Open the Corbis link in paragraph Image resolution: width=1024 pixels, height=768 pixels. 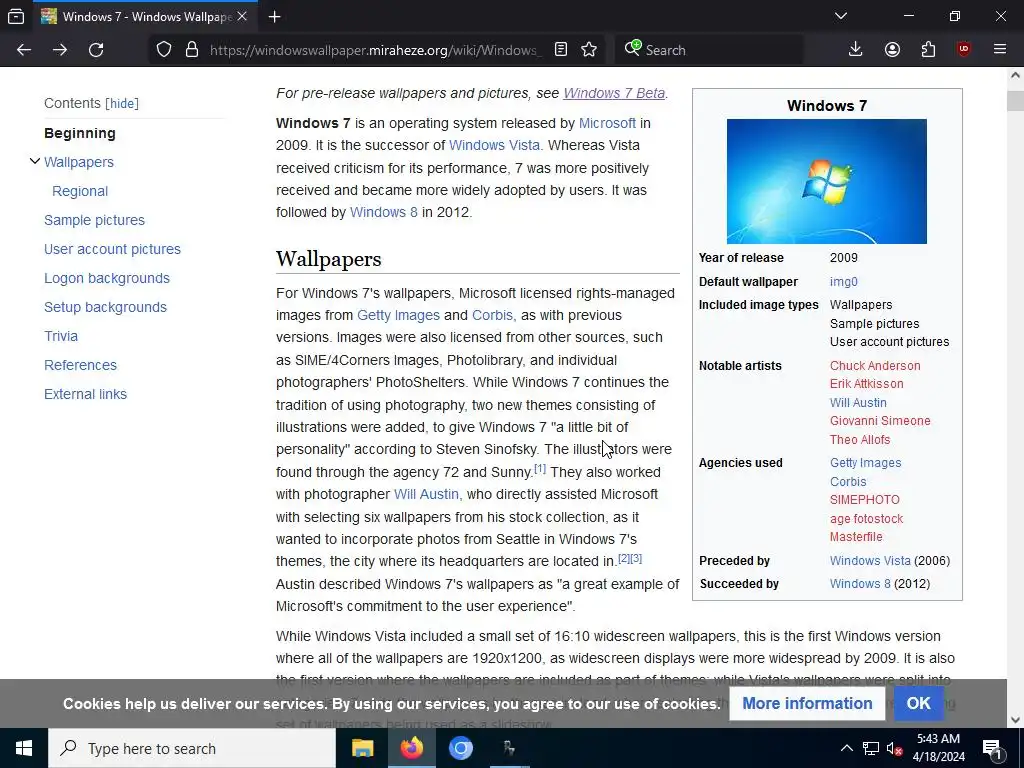tap(492, 315)
